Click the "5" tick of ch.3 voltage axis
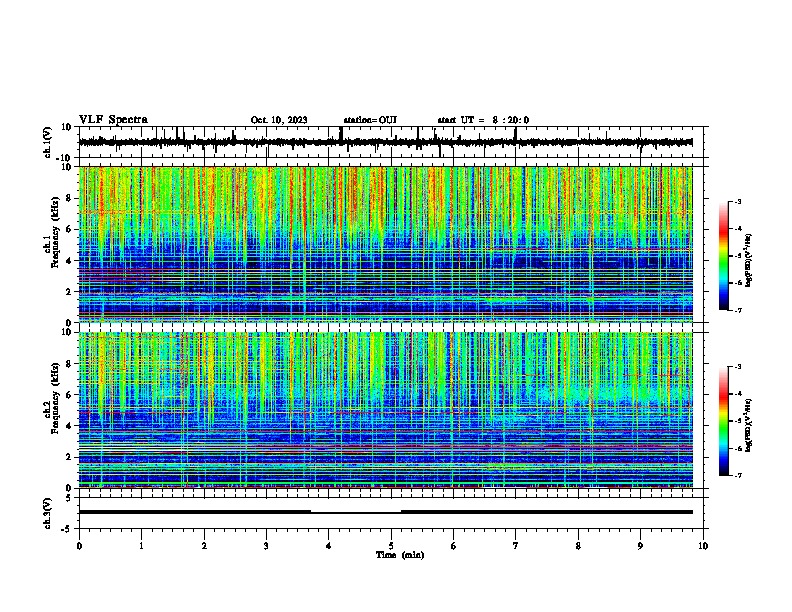This screenshot has width=792, height=612. [x=69, y=498]
